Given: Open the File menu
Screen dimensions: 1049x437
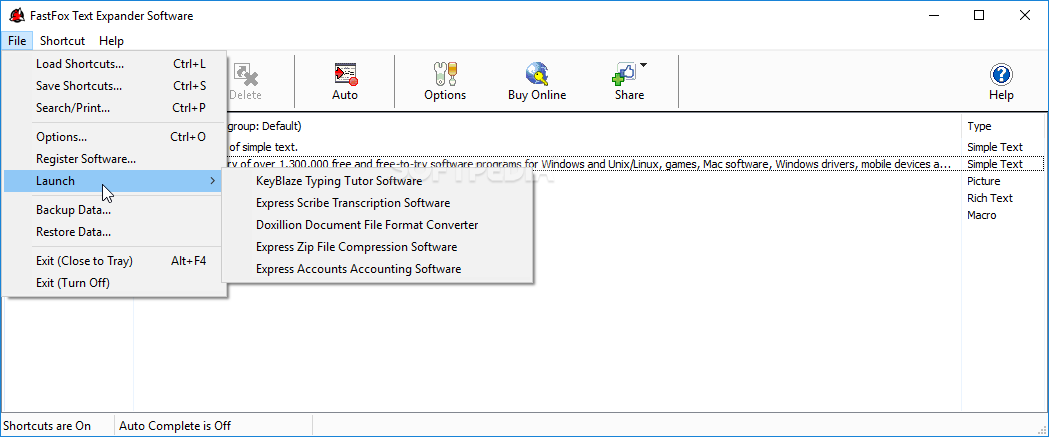Looking at the screenshot, I should point(17,41).
